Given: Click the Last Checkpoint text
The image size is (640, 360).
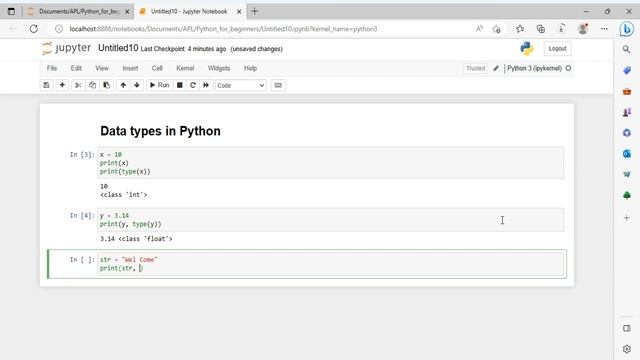Looking at the screenshot, I should (x=183, y=49).
